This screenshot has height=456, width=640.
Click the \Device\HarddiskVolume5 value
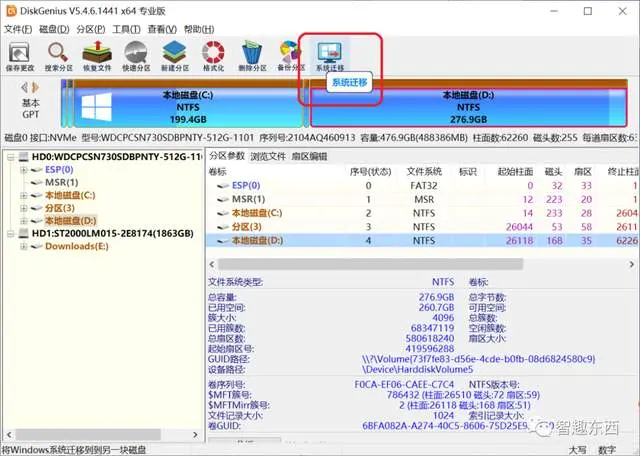418,369
